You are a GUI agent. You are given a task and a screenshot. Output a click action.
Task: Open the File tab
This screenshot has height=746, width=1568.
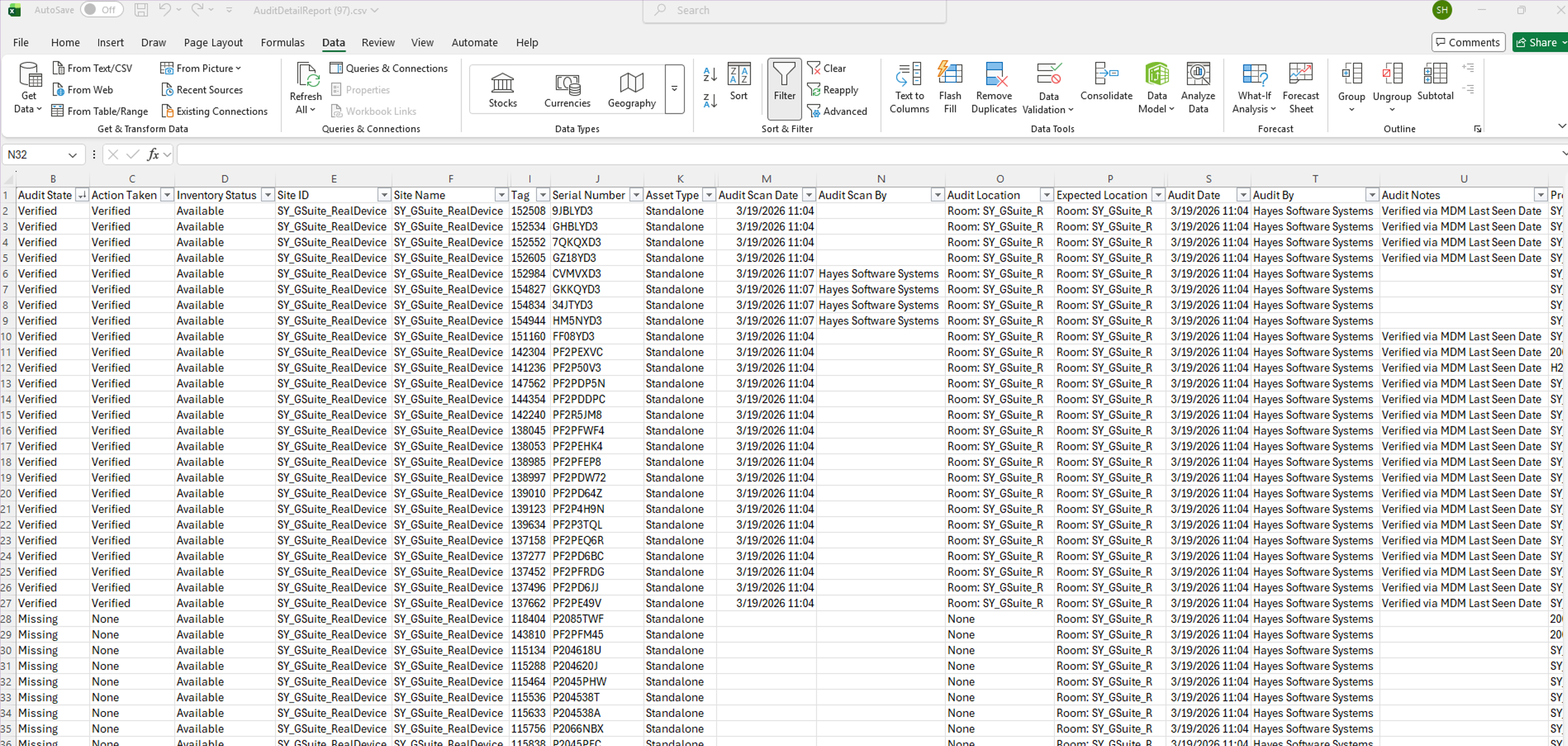pos(21,43)
